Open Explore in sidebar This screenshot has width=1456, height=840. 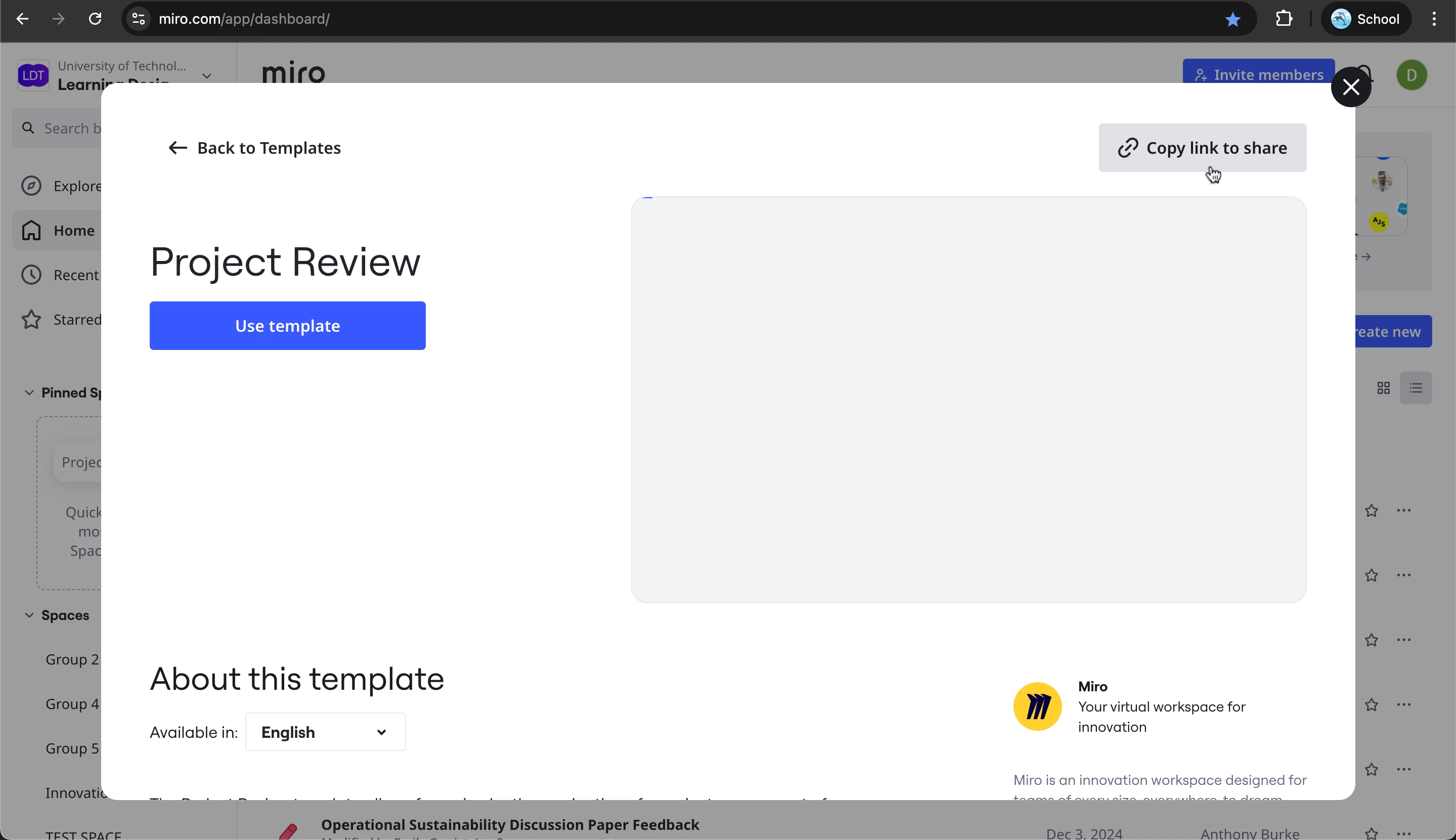(x=58, y=186)
